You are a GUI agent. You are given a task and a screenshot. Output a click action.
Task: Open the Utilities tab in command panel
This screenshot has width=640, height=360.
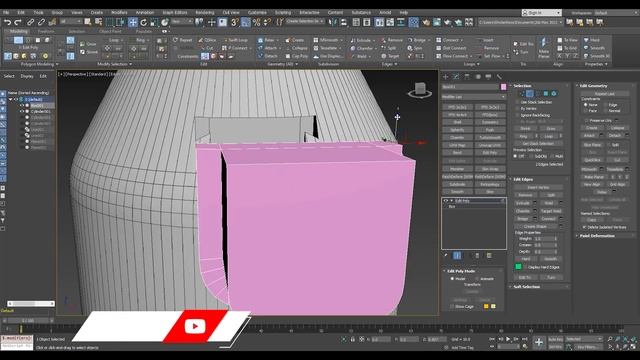[499, 76]
